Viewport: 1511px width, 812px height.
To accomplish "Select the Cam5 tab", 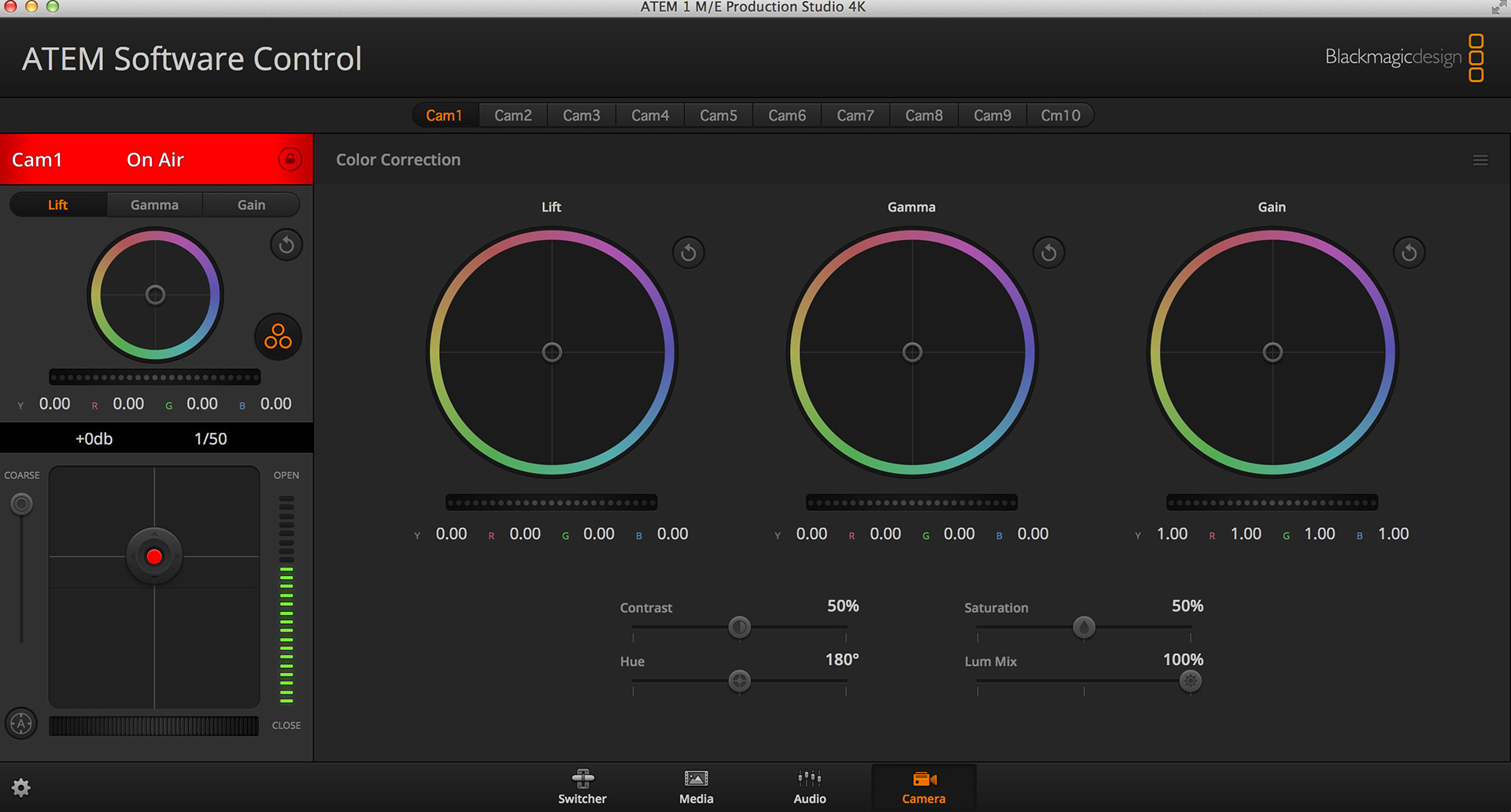I will pos(718,115).
